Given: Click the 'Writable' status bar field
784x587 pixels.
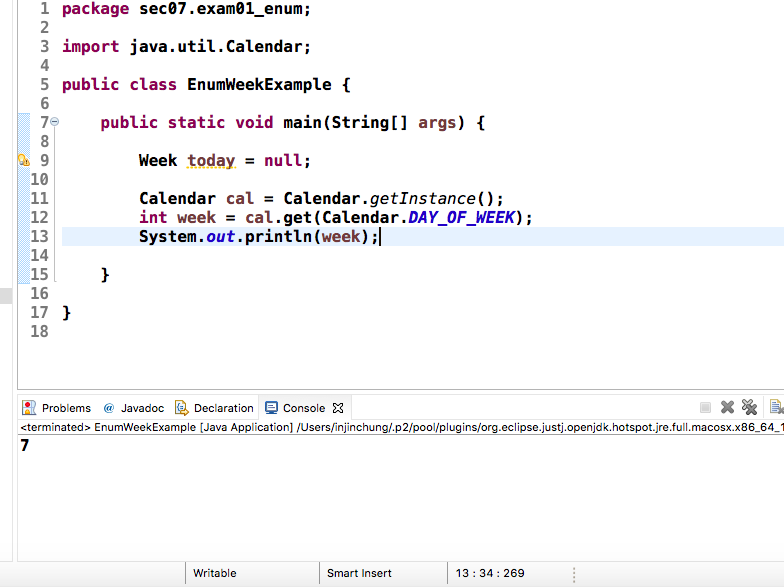Looking at the screenshot, I should click(x=214, y=573).
